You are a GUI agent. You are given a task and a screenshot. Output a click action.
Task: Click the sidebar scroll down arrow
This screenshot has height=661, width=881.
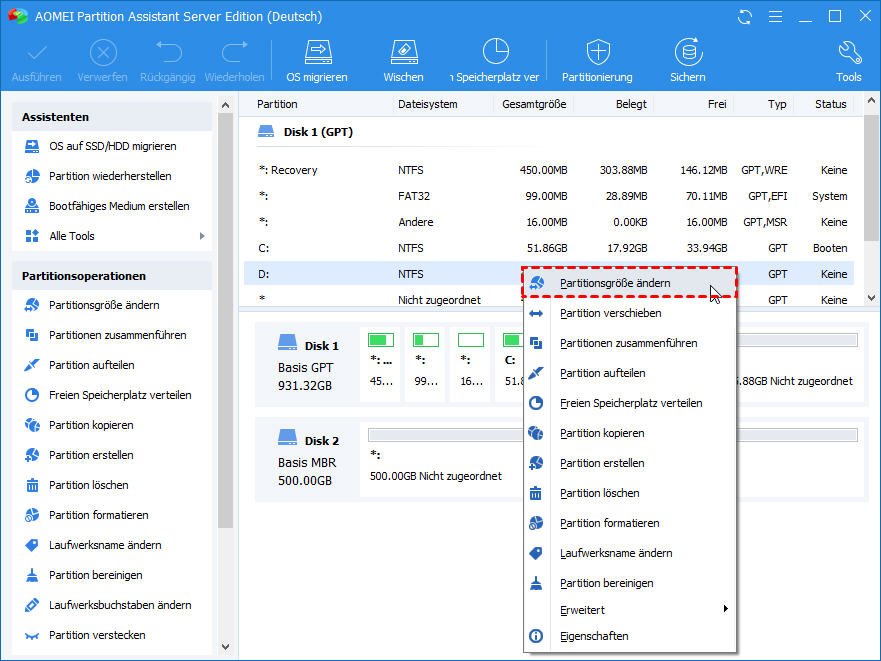(225, 647)
